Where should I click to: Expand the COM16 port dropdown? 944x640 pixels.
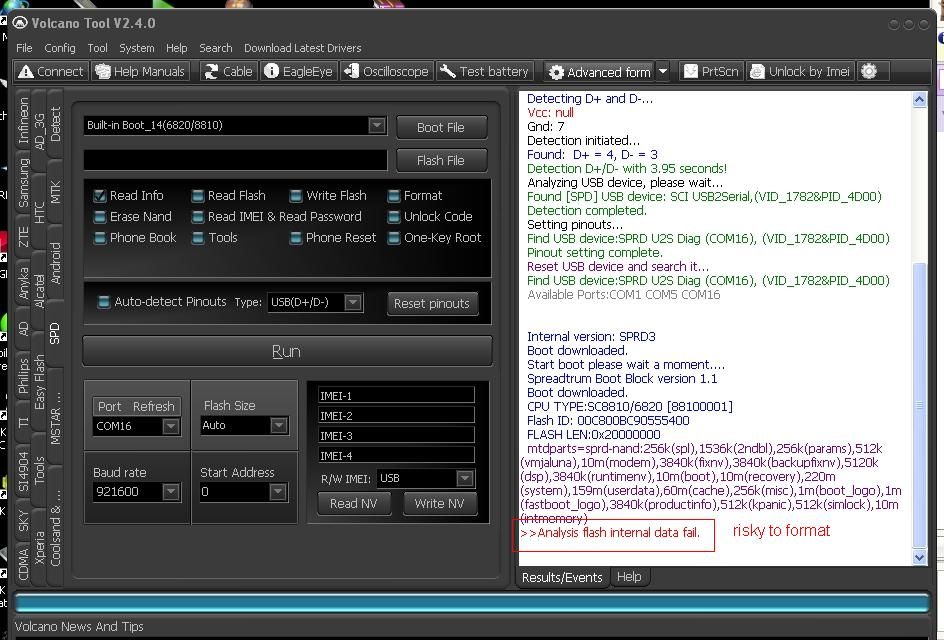[171, 426]
